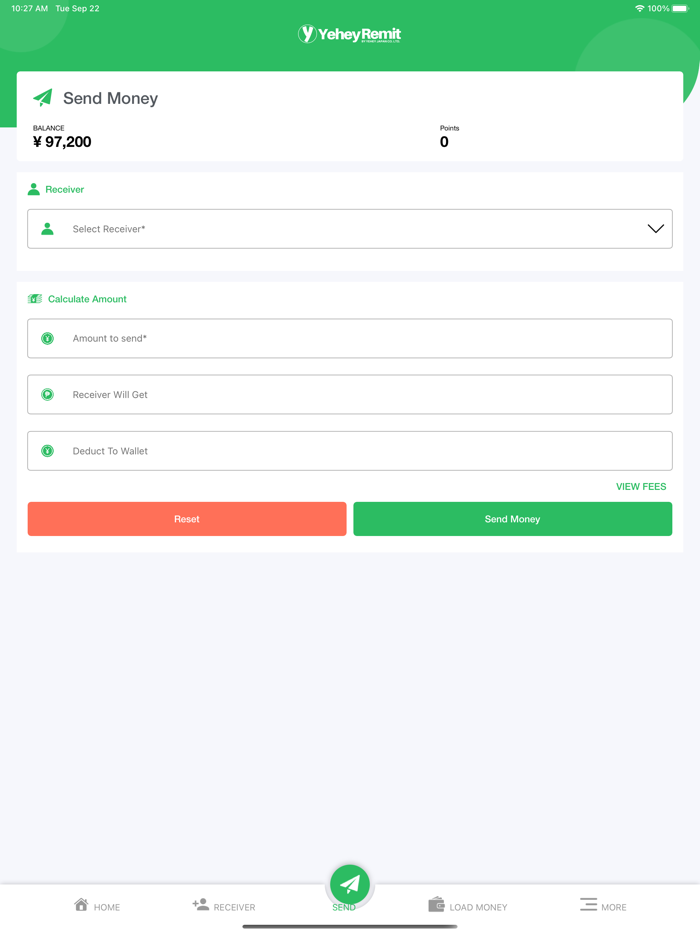Tap yen icon in Deduct To Wallet field
The width and height of the screenshot is (700, 934).
tap(47, 451)
